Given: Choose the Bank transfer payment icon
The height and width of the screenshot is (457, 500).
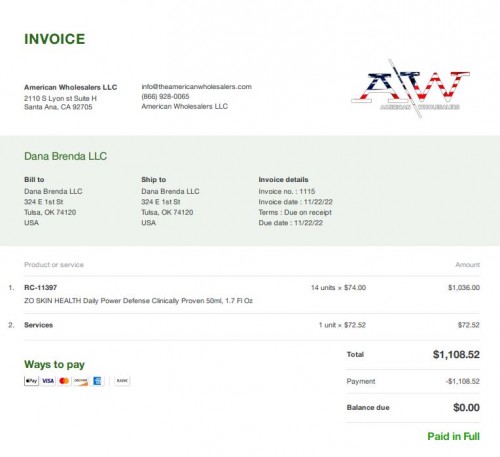Looking at the screenshot, I should (x=122, y=381).
